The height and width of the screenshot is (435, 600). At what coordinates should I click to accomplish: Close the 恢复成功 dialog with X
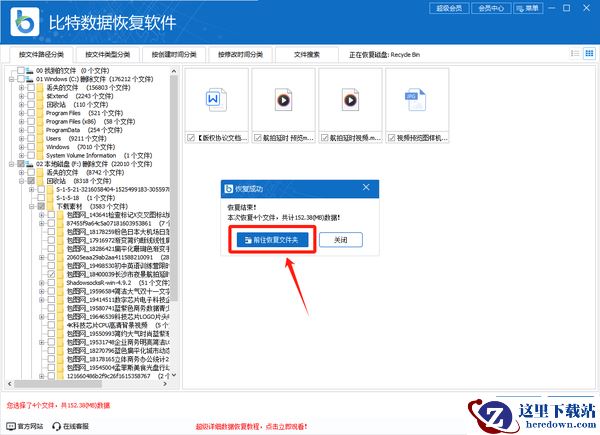tap(366, 187)
